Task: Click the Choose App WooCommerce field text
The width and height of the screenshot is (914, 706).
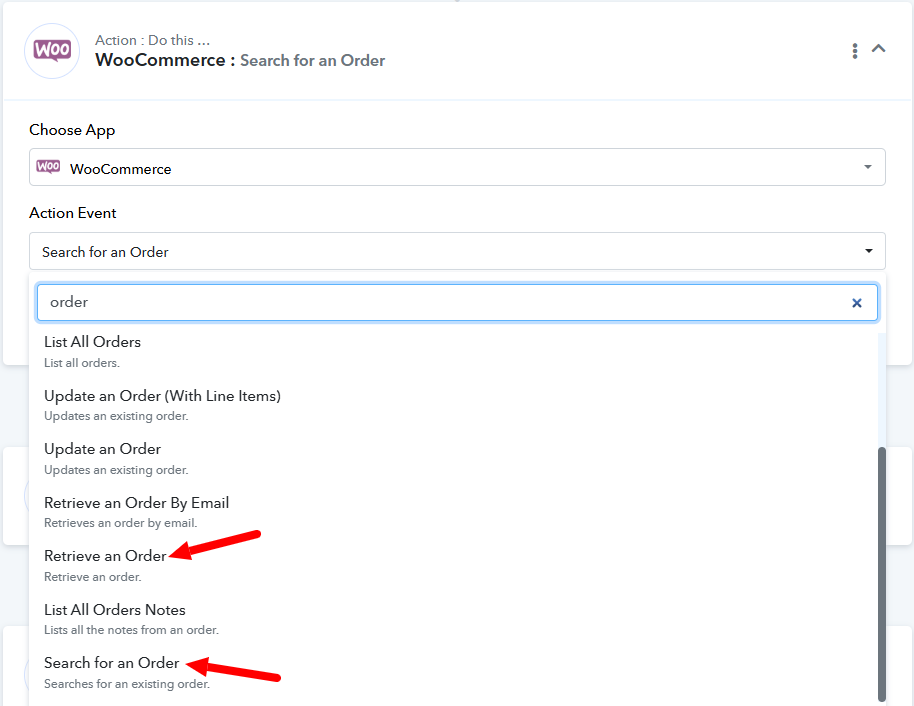Action: (121, 169)
